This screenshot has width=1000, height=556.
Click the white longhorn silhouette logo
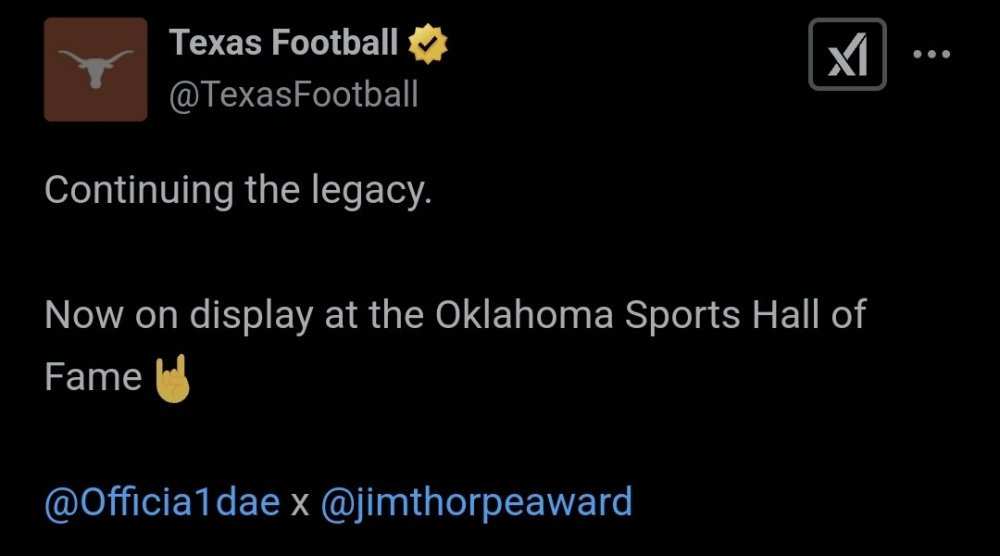tap(95, 68)
